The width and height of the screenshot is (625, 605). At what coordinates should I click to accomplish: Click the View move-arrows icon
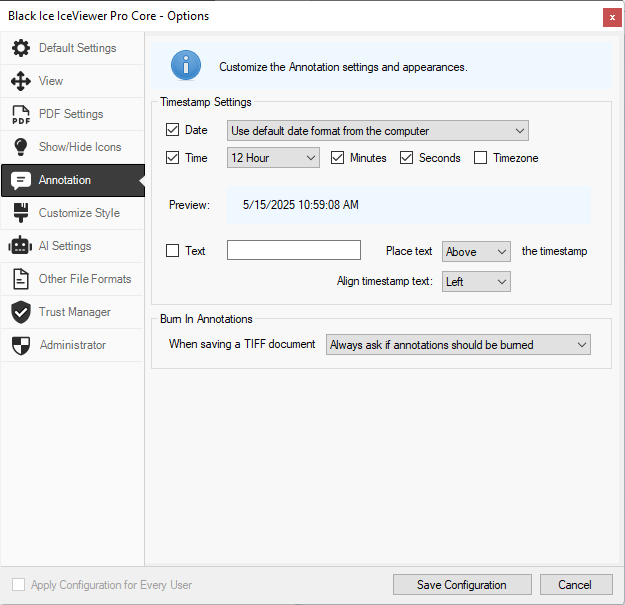(21, 81)
